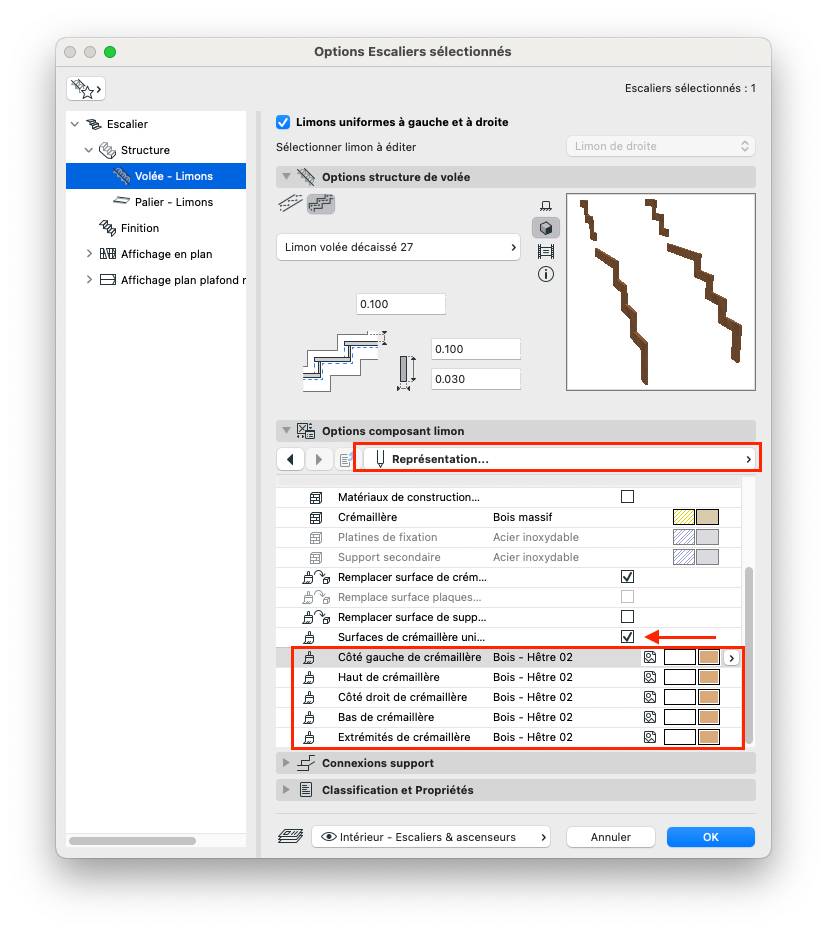
Task: Uncheck Surfaces de crémaillère uni... checkbox
Action: pos(627,637)
